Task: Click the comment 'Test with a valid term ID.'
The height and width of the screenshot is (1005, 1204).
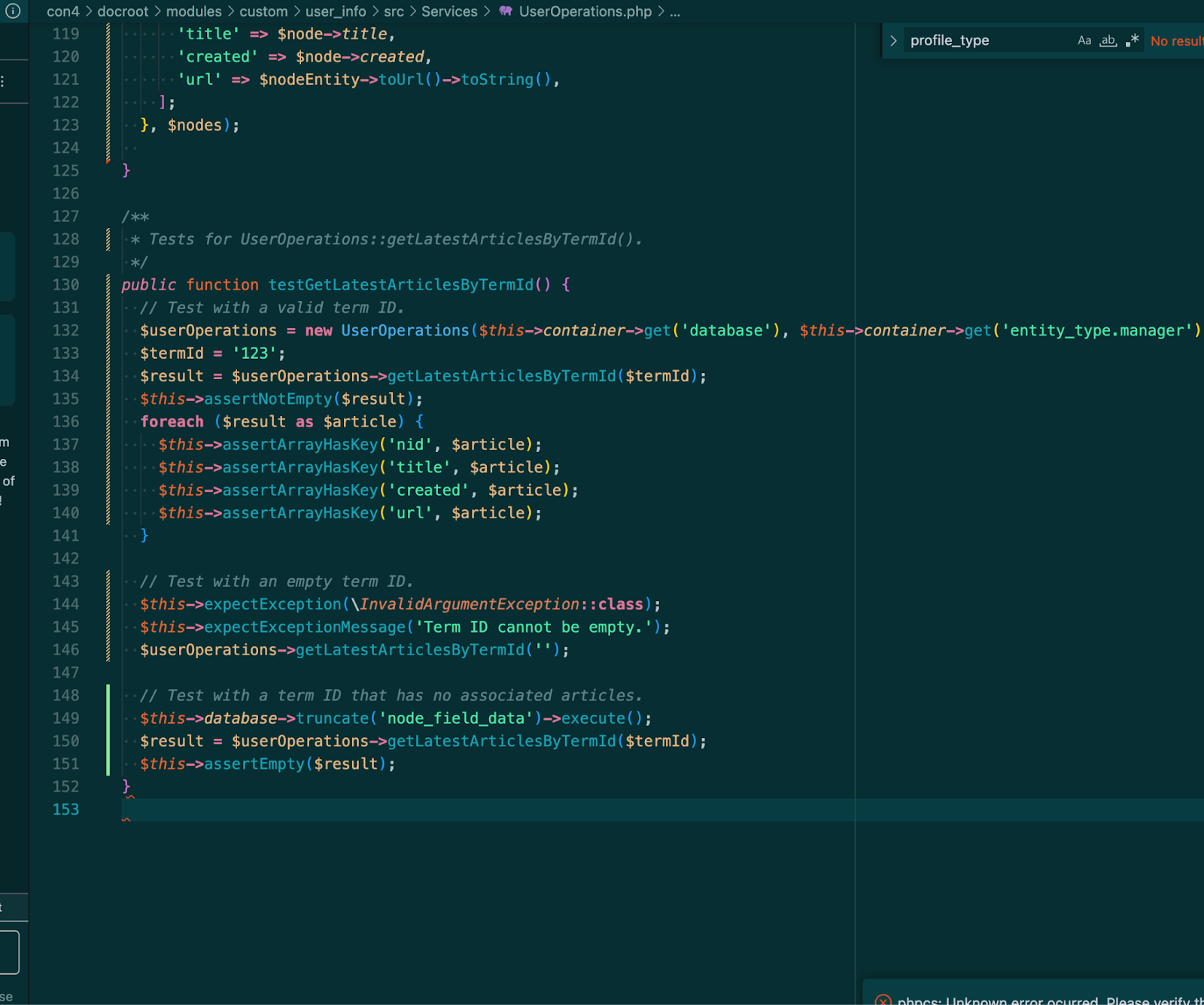Action: 272,308
